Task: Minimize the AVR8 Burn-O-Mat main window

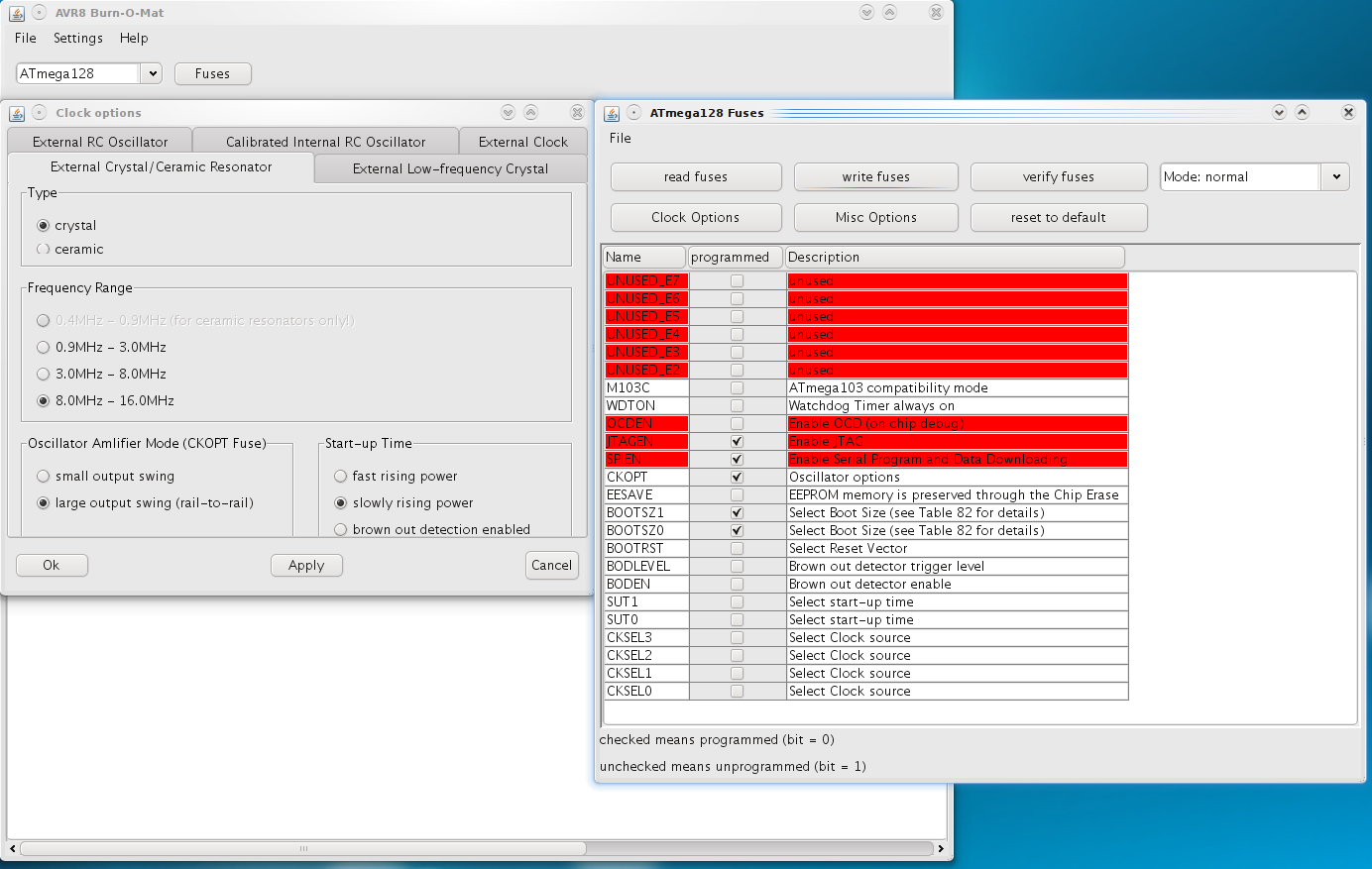Action: pos(866,13)
